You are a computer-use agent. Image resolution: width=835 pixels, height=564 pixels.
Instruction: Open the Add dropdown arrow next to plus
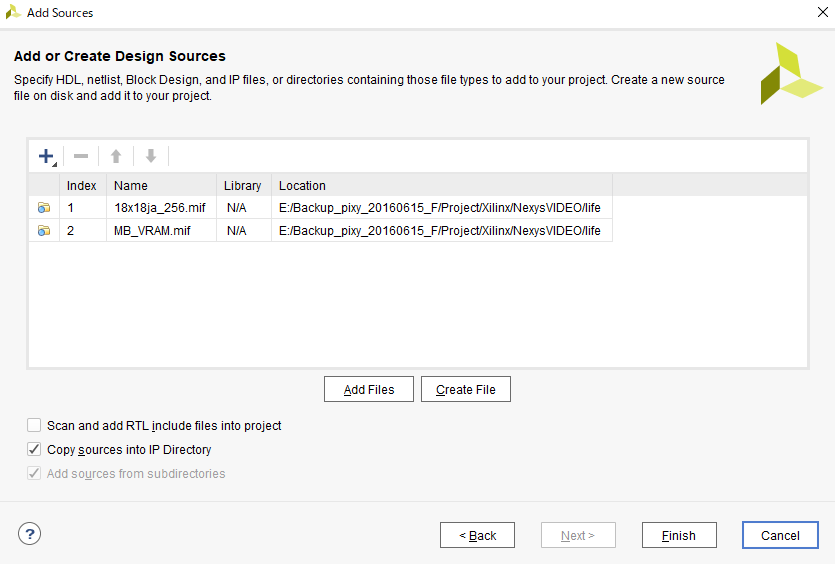point(54,165)
